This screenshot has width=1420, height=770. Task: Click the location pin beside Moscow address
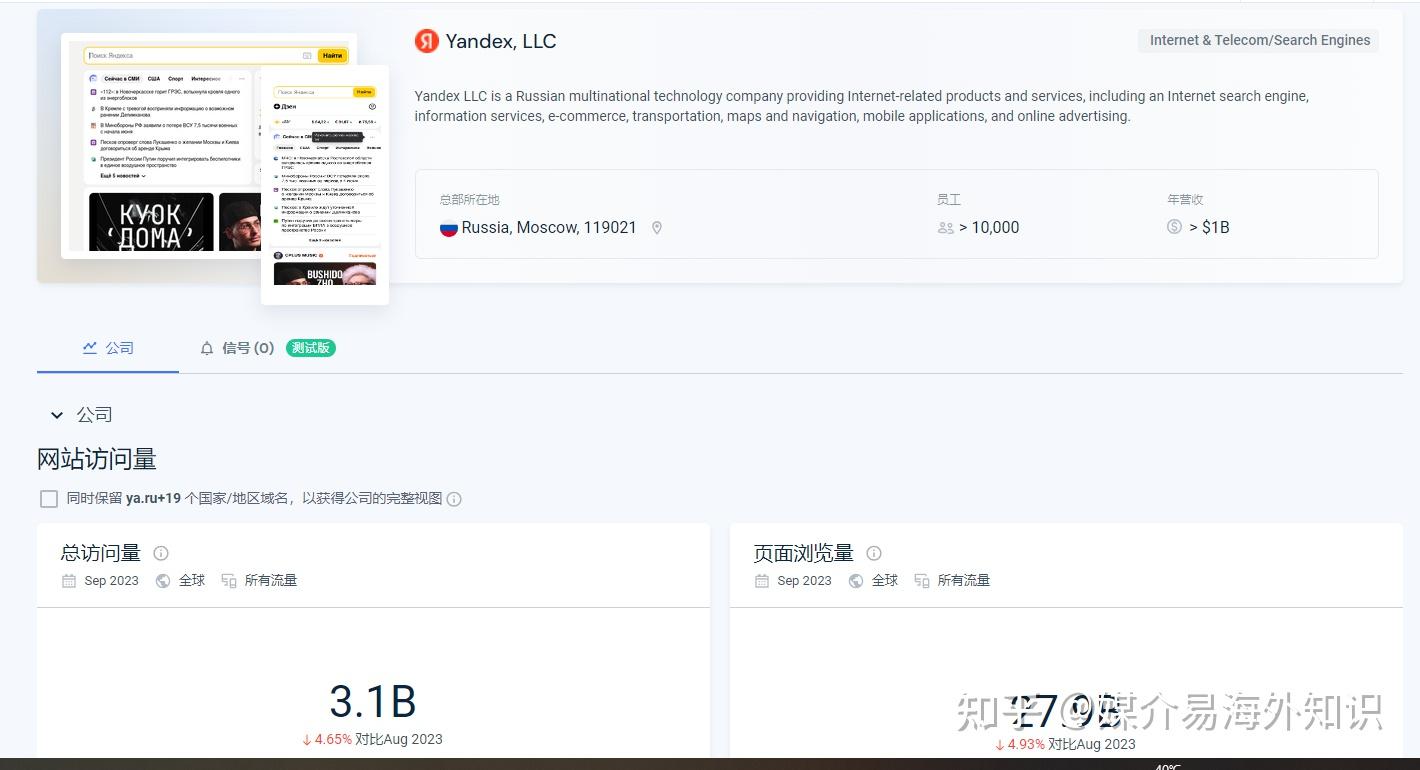point(657,228)
